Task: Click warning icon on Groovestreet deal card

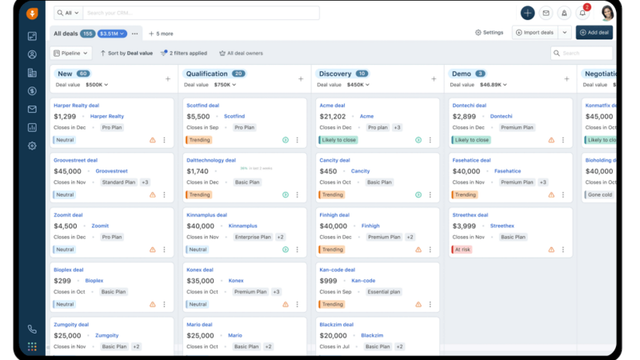Action: pos(153,195)
